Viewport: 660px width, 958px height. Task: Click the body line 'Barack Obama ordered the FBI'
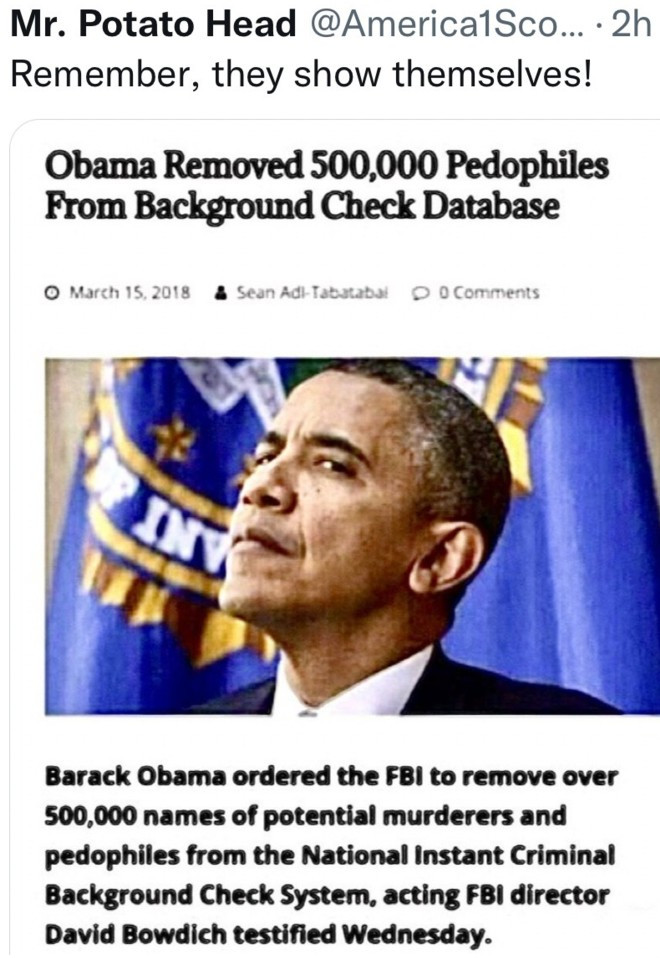point(235,777)
